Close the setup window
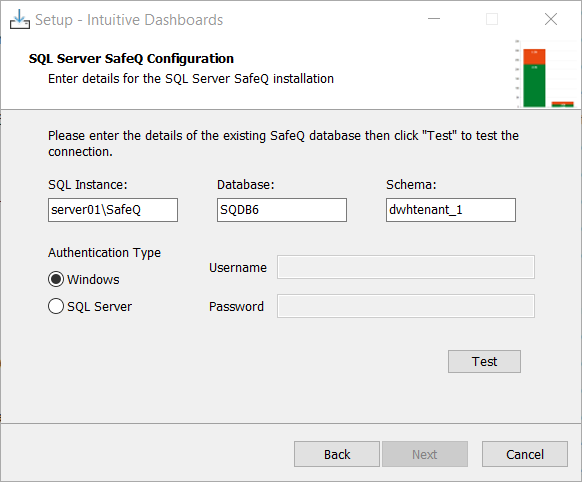This screenshot has width=582, height=482. (x=551, y=19)
